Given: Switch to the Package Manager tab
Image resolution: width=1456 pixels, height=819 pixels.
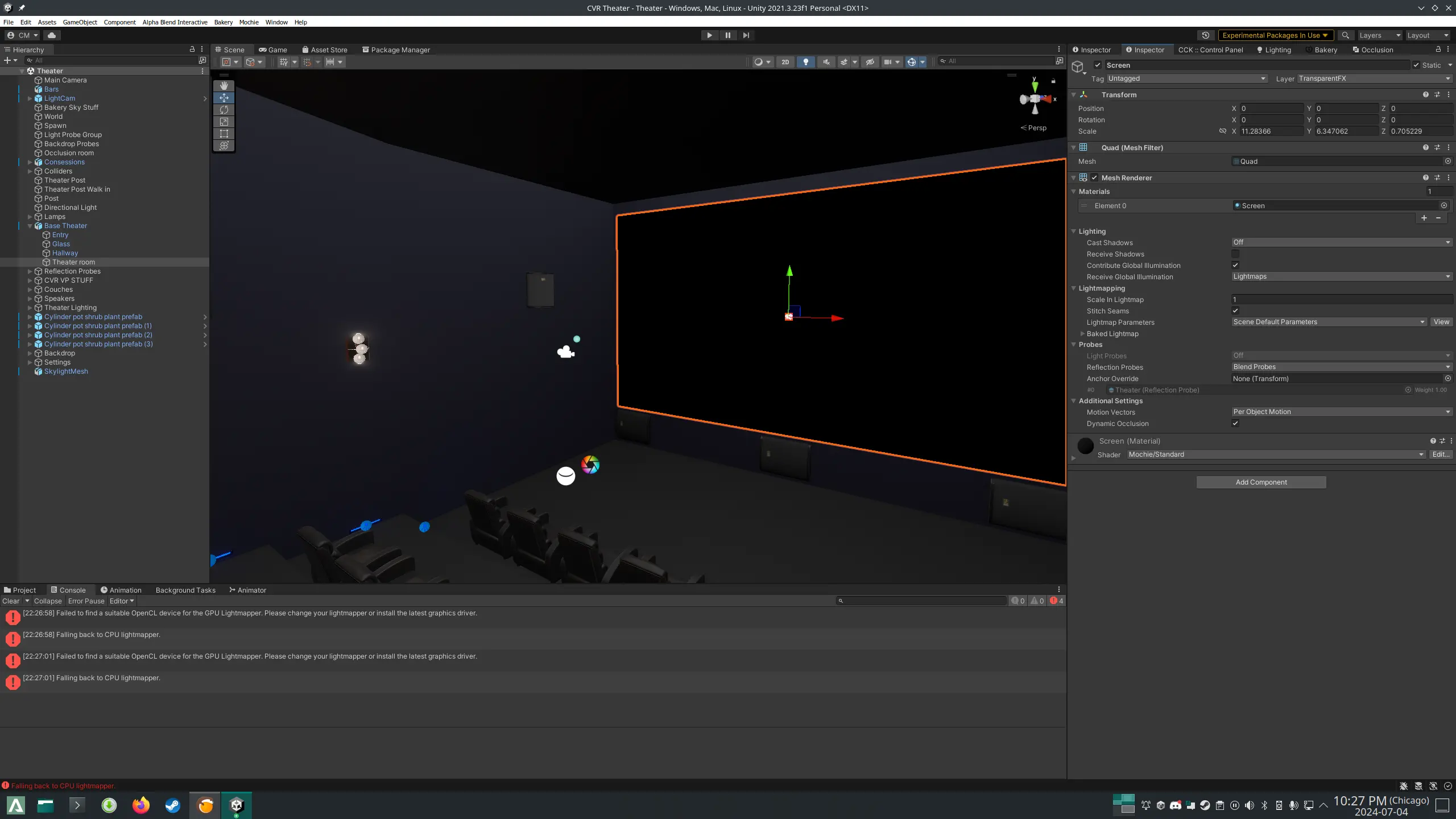Looking at the screenshot, I should point(396,50).
